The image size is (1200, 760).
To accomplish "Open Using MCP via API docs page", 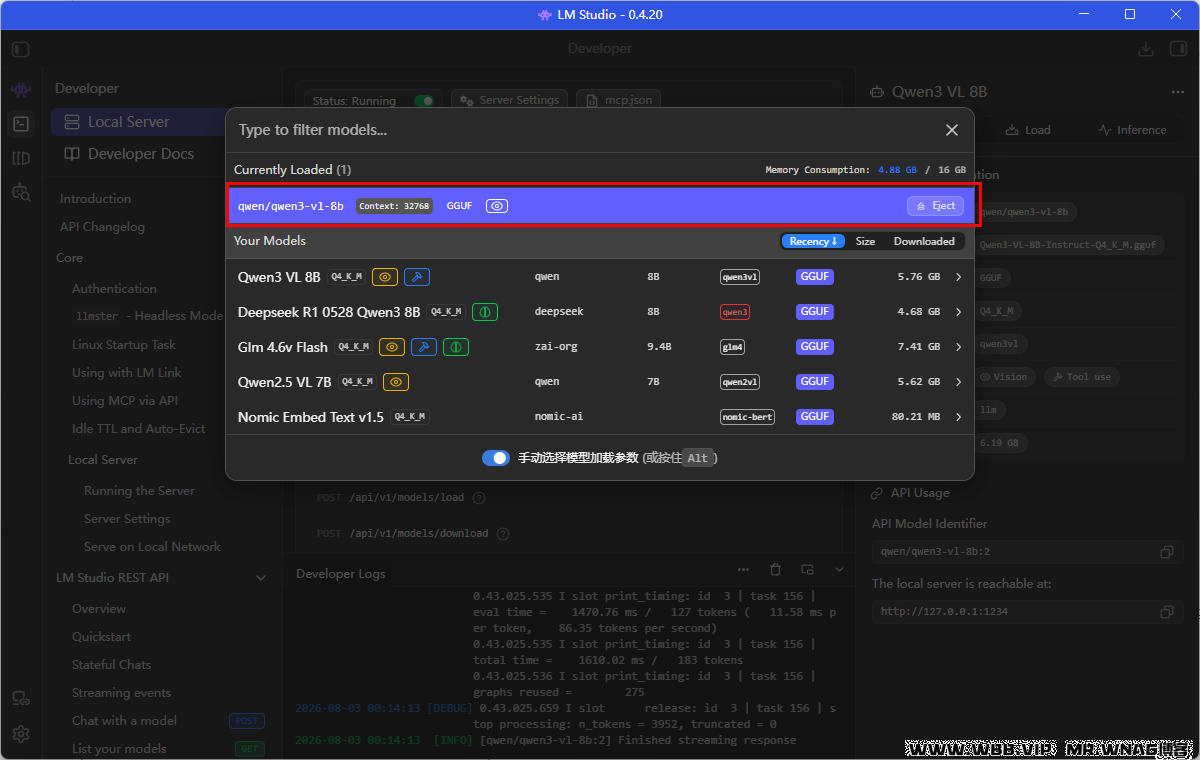I will click(125, 401).
